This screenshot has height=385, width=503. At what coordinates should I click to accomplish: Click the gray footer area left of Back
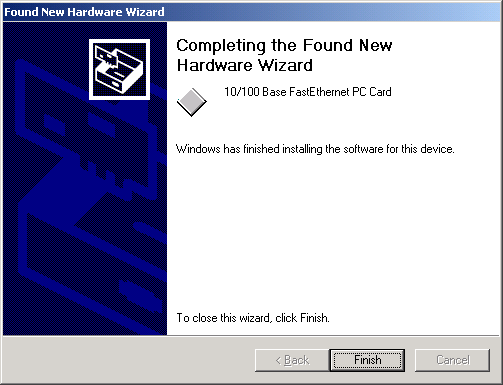coord(128,360)
